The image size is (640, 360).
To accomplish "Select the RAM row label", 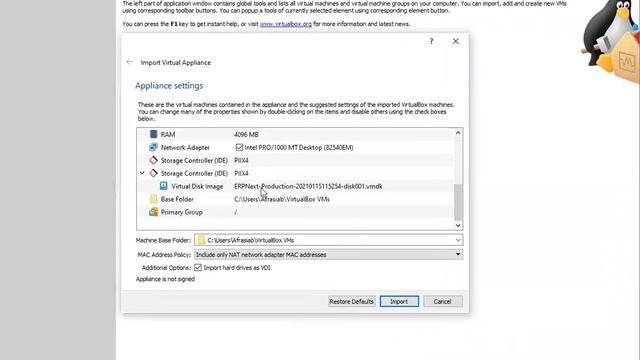I will [x=168, y=135].
